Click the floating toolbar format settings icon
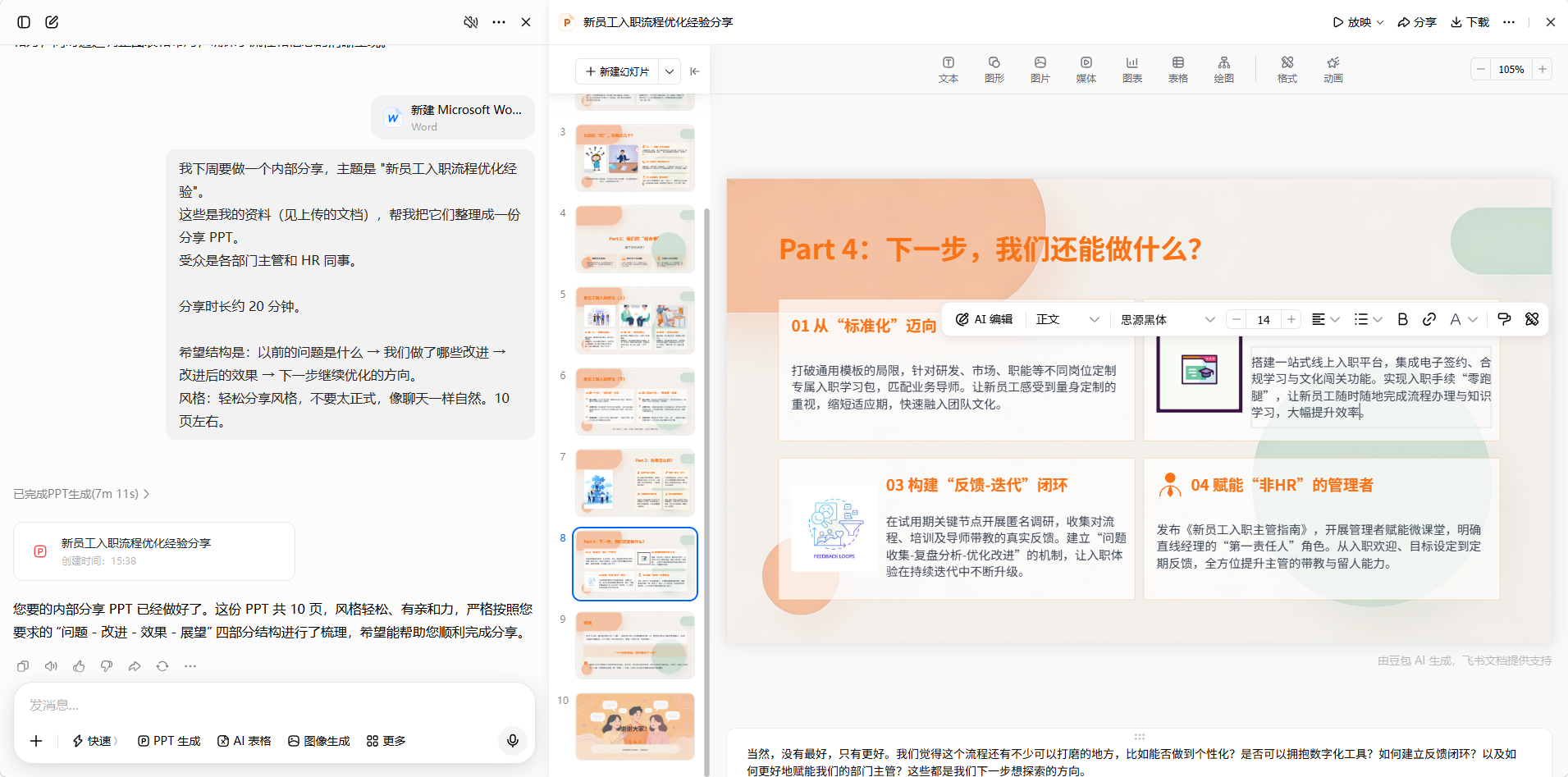 click(1532, 319)
